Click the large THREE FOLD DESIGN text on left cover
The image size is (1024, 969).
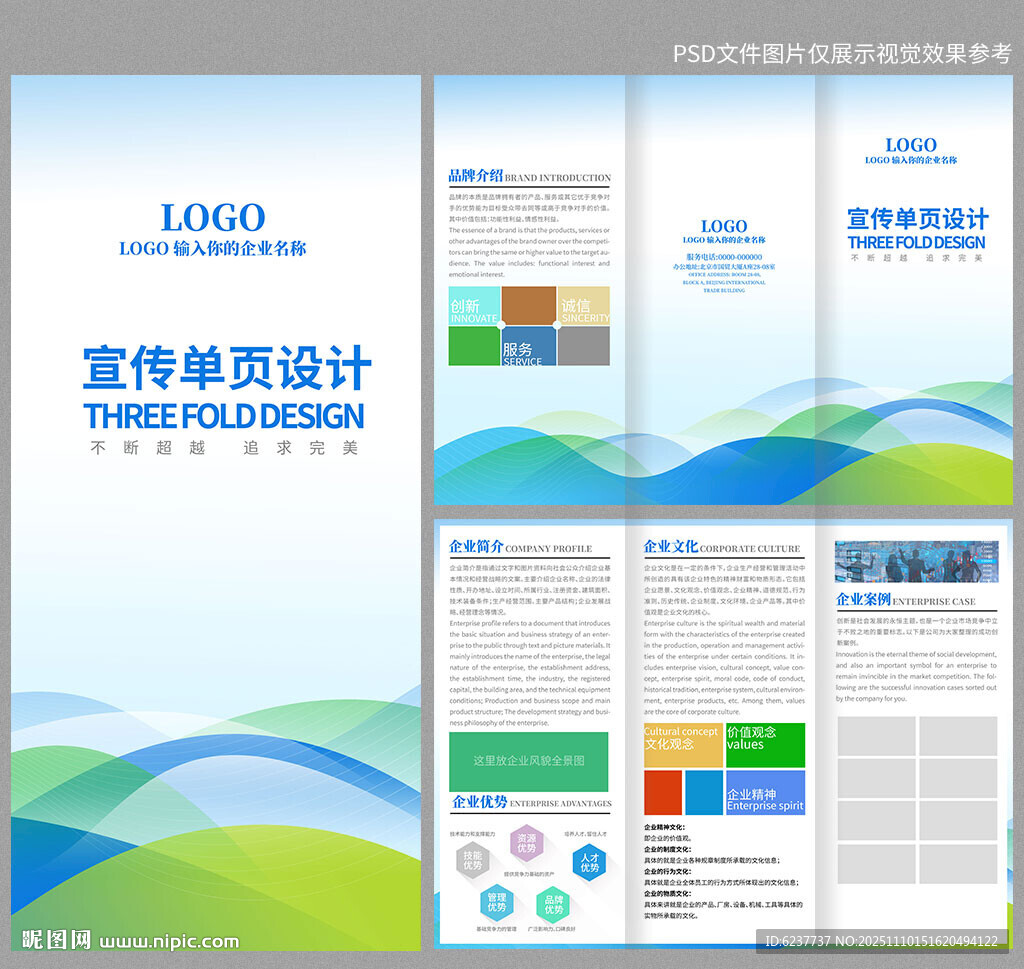click(223, 416)
